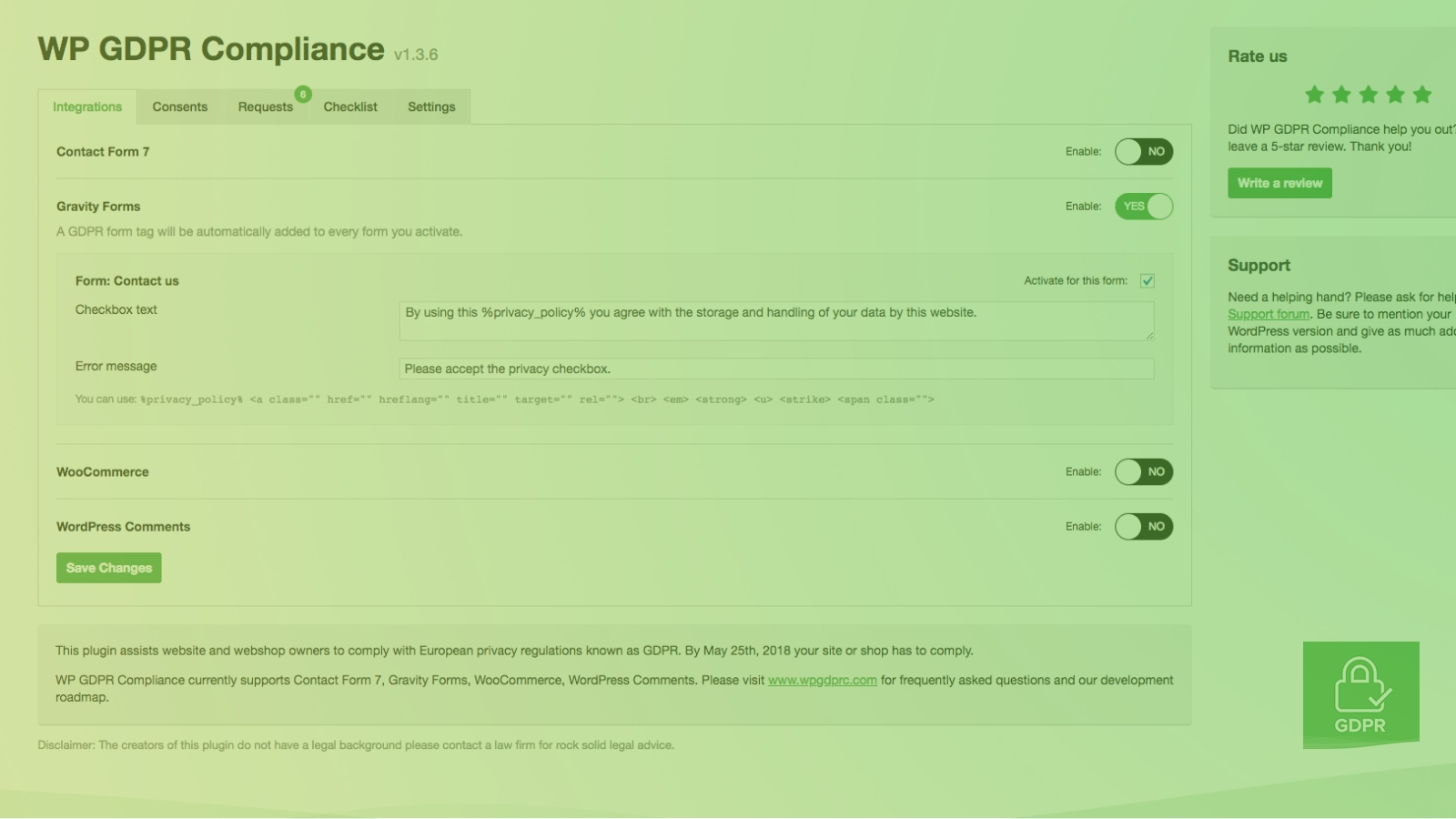Switch to the Consents tab
Image resolution: width=1456 pixels, height=819 pixels.
180,106
